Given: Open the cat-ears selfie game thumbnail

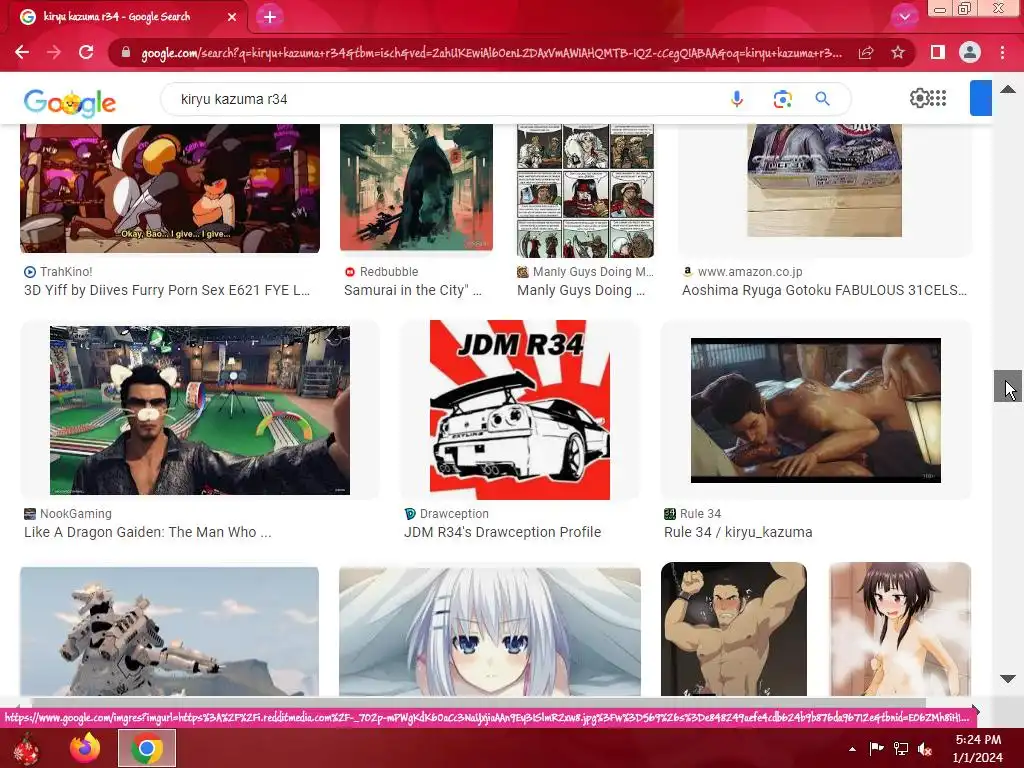Looking at the screenshot, I should coord(200,410).
